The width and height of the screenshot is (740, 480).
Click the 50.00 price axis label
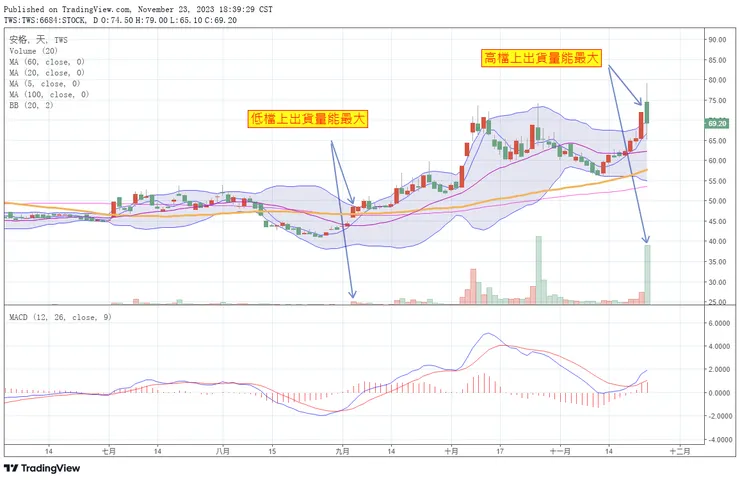pos(717,201)
